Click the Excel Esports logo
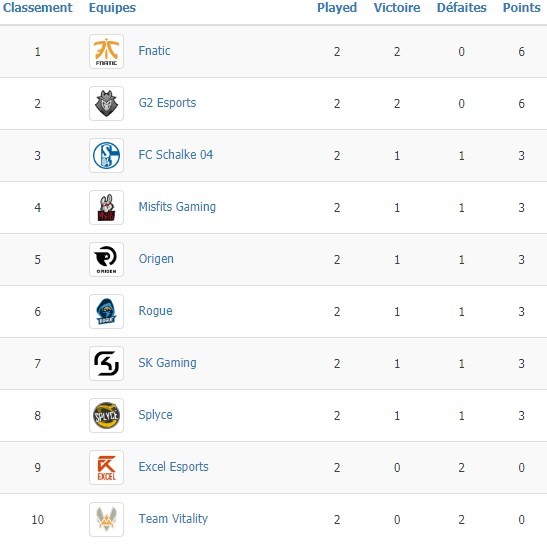This screenshot has width=547, height=546. tap(106, 468)
